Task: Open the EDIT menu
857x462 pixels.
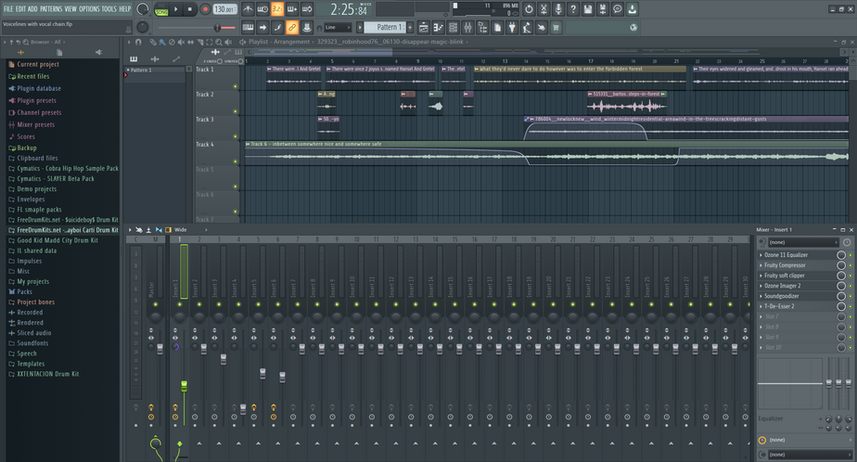Action: pyautogui.click(x=20, y=9)
